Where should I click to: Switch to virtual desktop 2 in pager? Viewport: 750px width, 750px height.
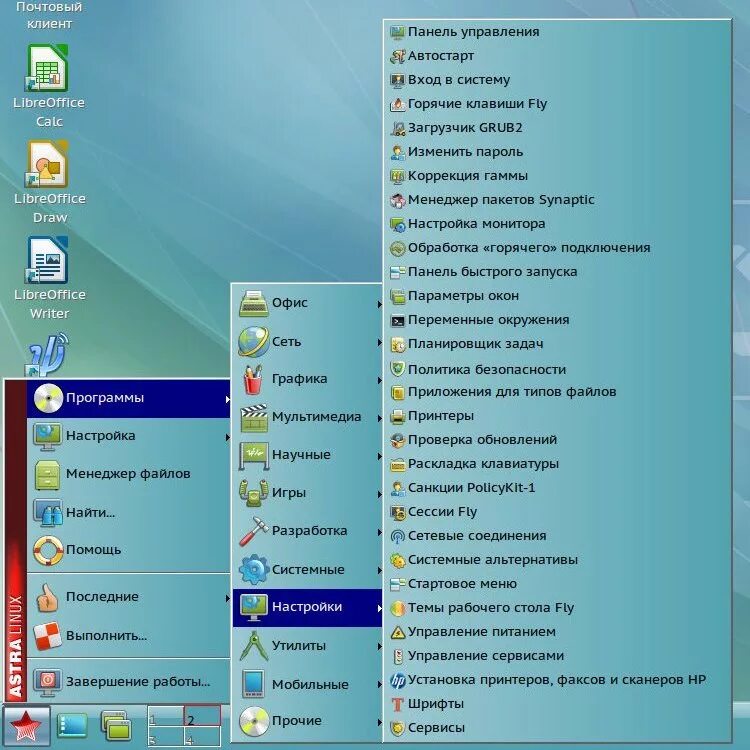(202, 716)
